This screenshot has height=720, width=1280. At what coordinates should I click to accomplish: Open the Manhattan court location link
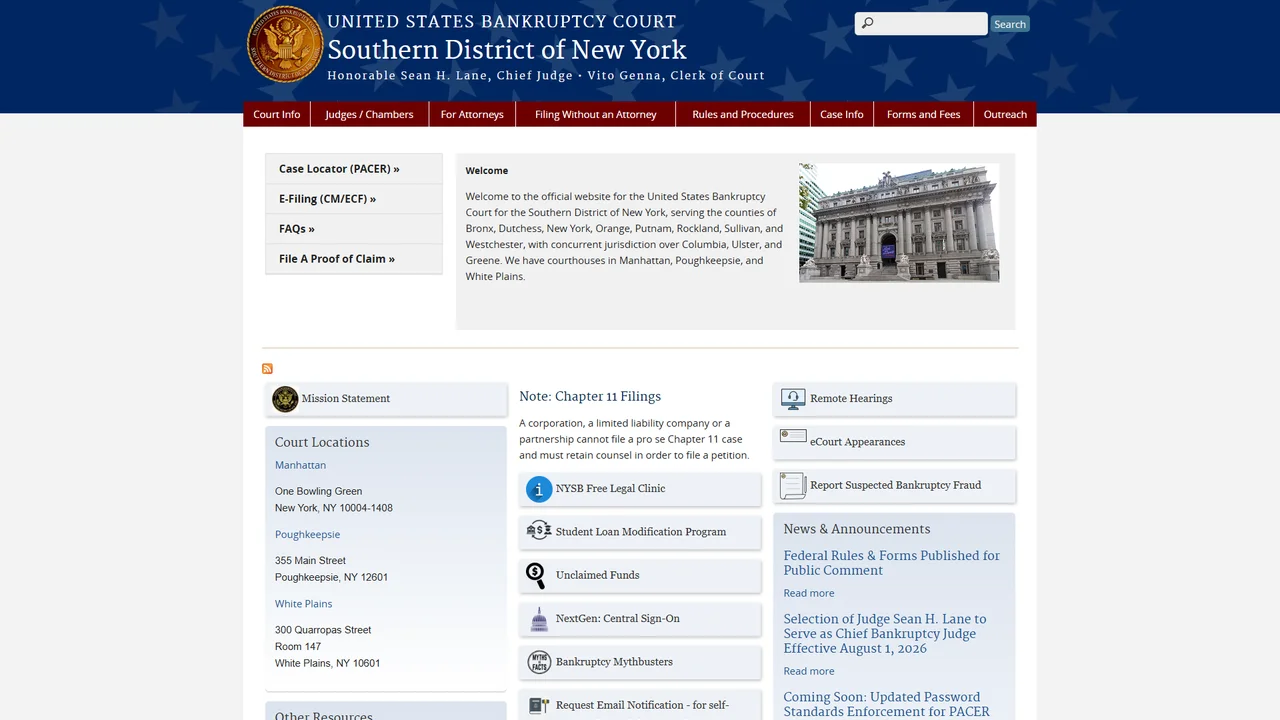300,465
